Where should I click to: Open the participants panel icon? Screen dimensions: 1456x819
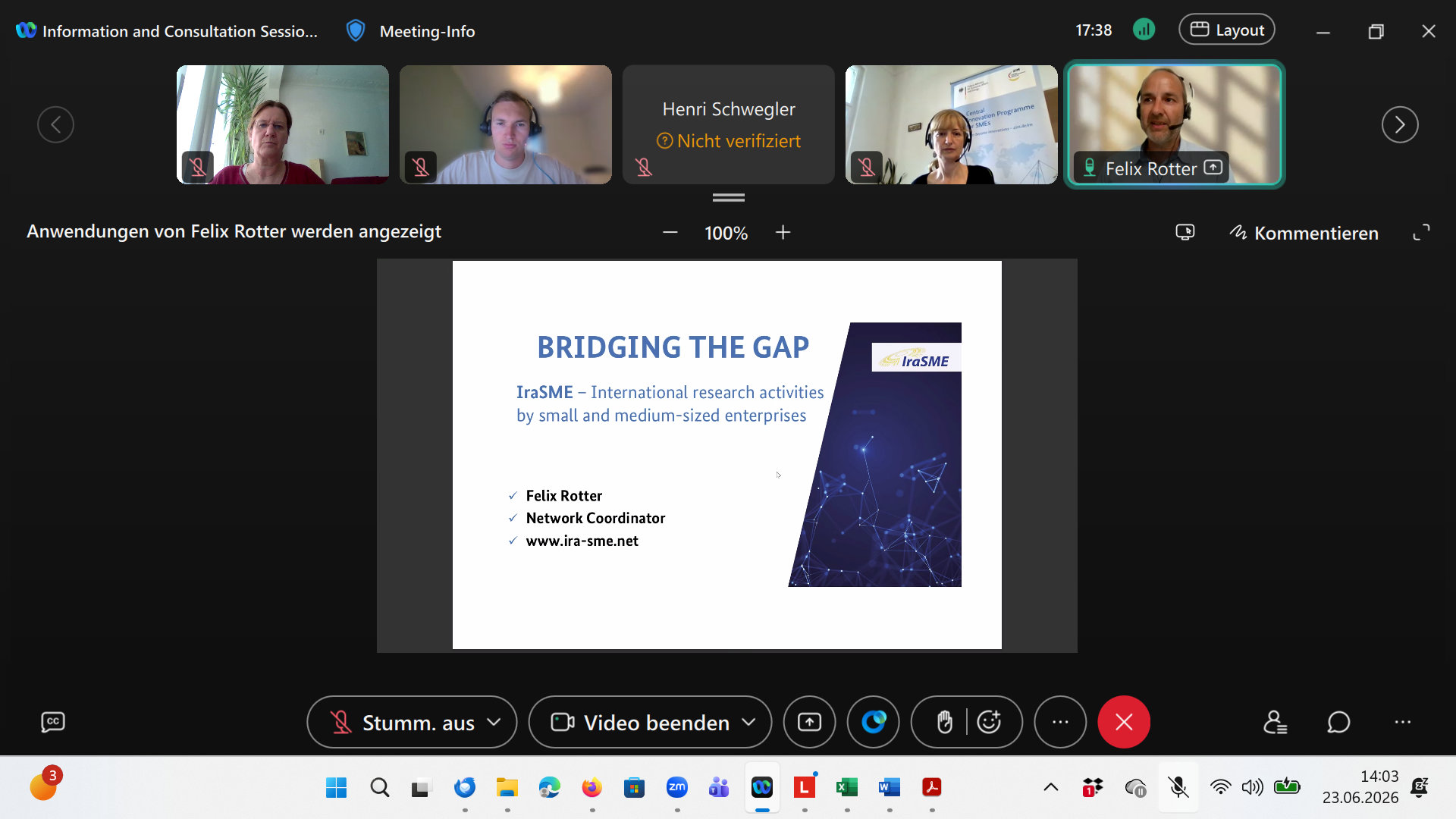pos(1275,722)
